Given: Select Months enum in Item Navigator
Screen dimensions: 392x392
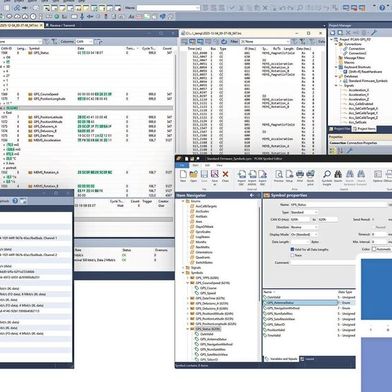Looking at the screenshot, I should [201, 242].
